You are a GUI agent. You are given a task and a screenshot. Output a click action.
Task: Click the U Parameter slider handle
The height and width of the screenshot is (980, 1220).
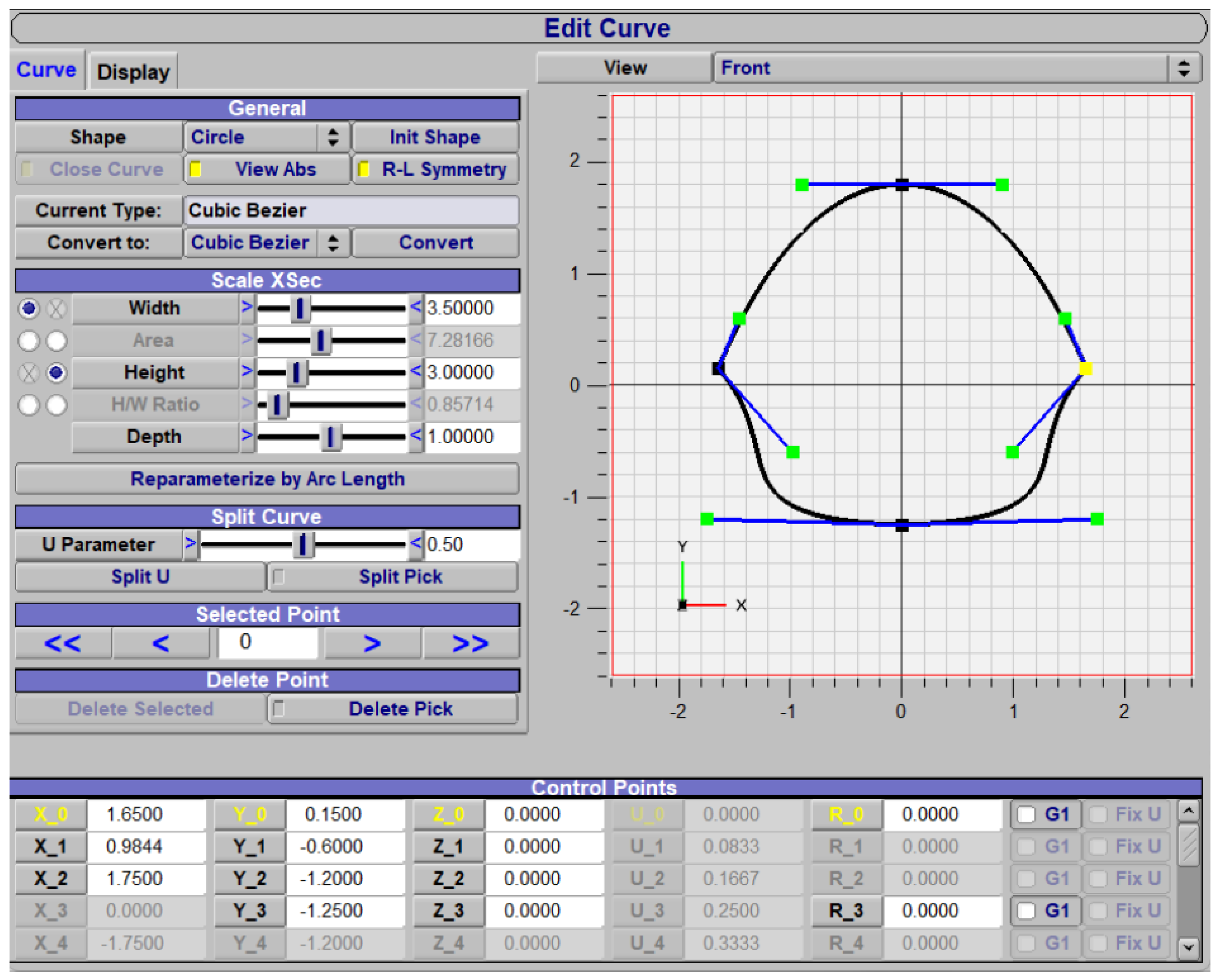[x=303, y=544]
